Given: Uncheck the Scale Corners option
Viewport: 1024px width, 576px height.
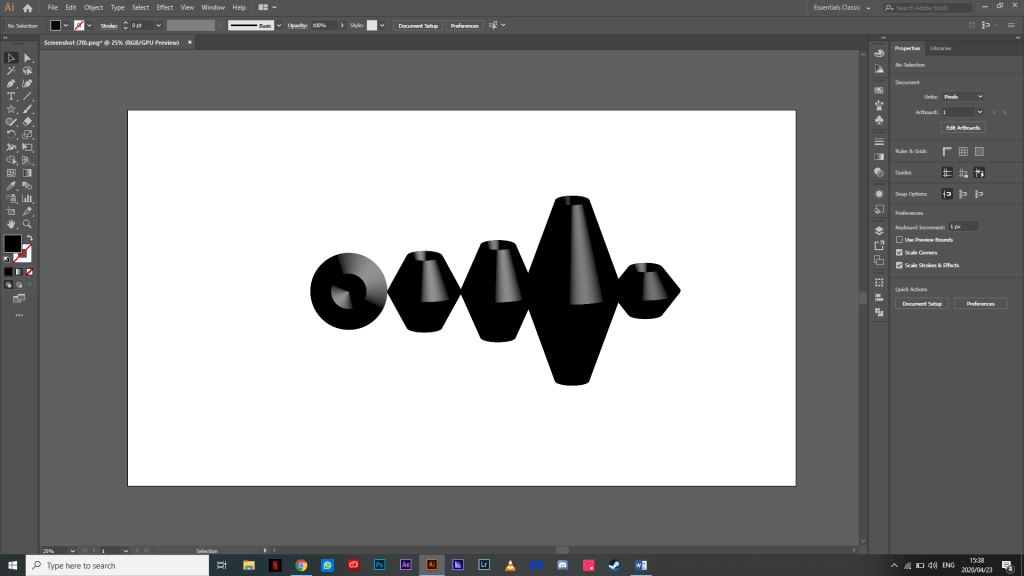Looking at the screenshot, I should pos(899,252).
